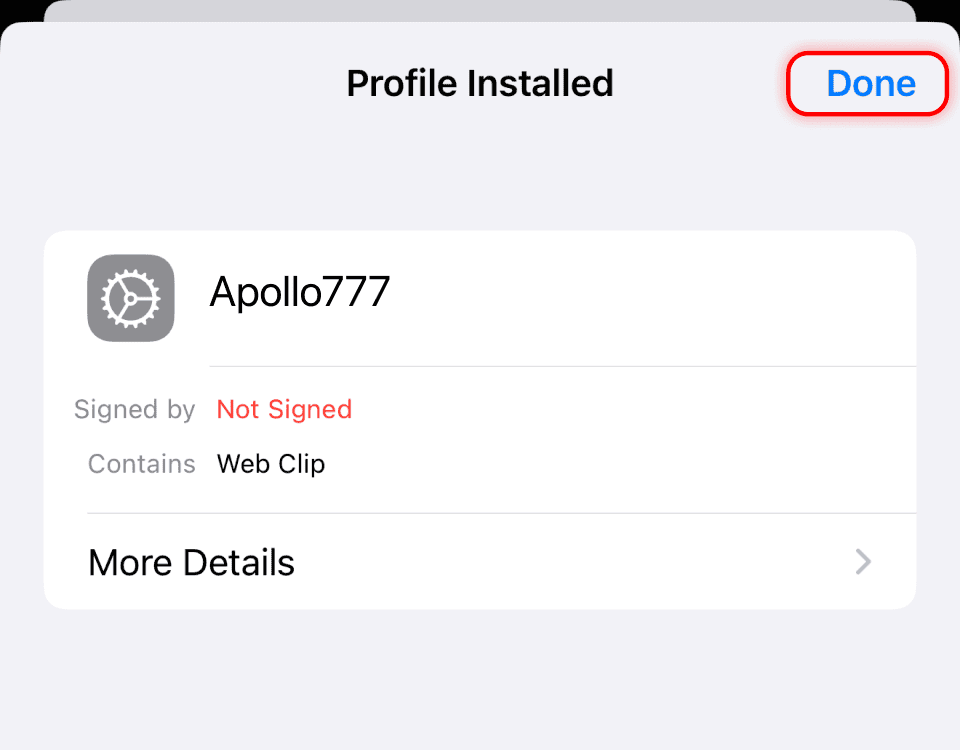960x750 pixels.
Task: Tap Done to dismiss the profile dialog
Action: 869,83
